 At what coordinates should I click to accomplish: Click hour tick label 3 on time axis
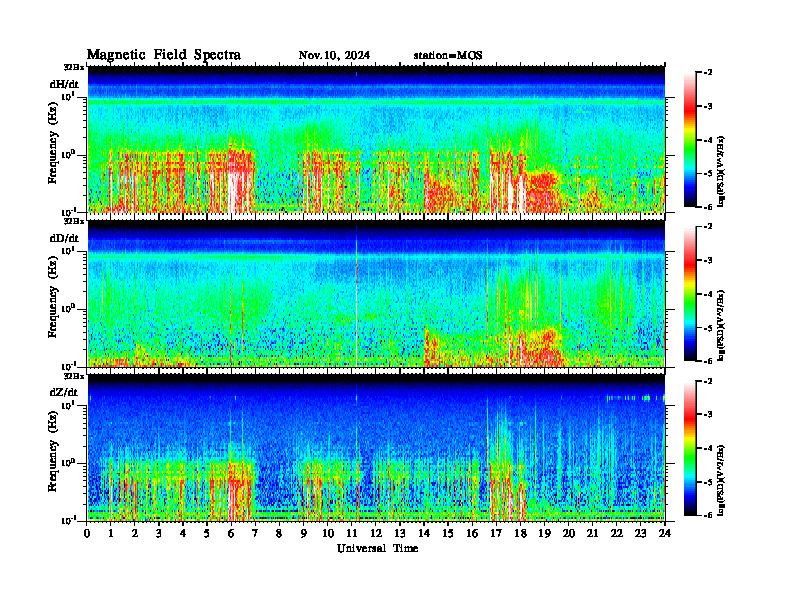click(159, 533)
